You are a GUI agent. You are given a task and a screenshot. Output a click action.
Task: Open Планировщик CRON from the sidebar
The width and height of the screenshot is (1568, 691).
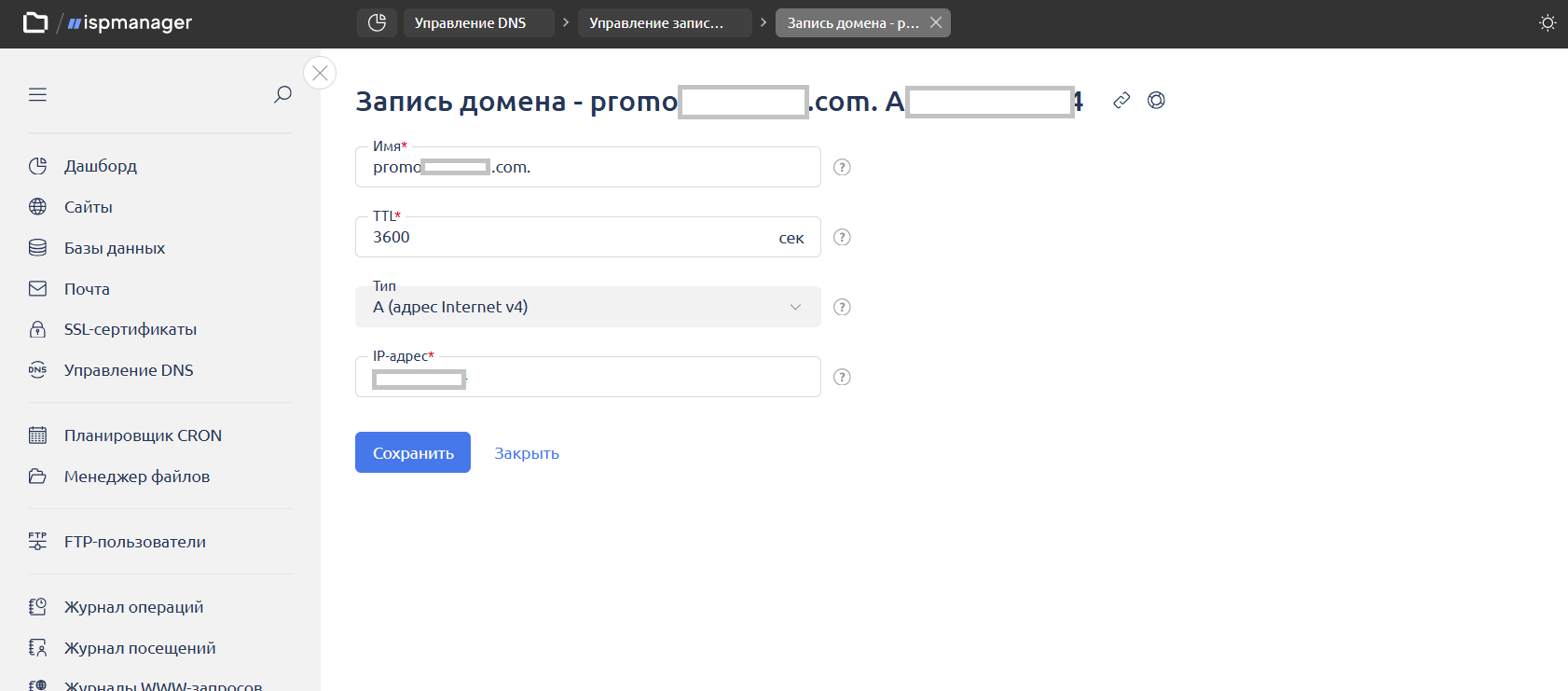pos(143,435)
